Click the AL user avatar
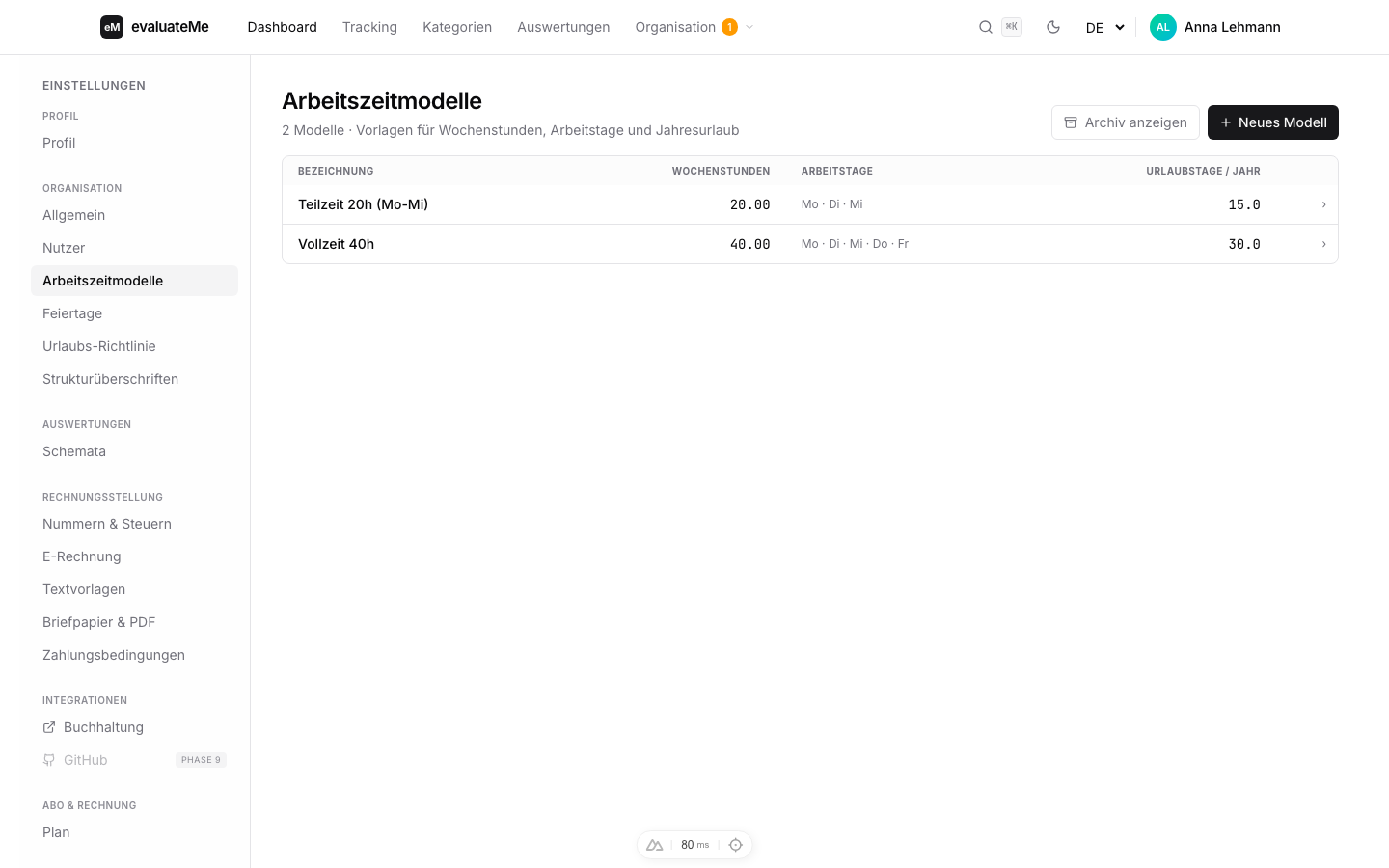The image size is (1389, 868). click(x=1163, y=27)
